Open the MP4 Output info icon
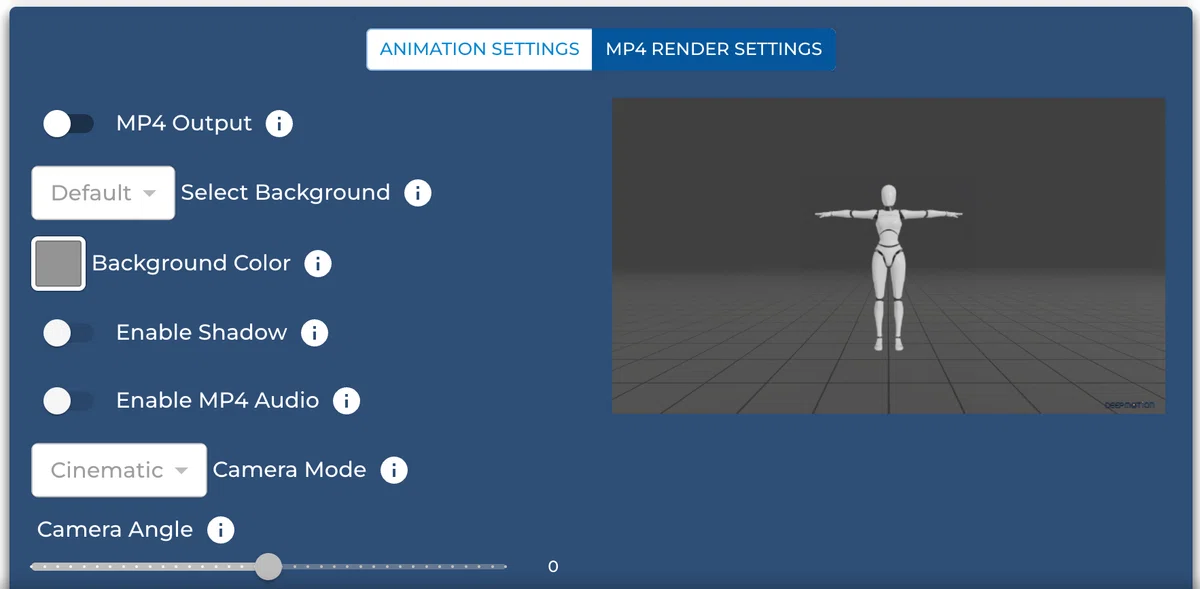Image resolution: width=1200 pixels, height=589 pixels. click(x=279, y=124)
